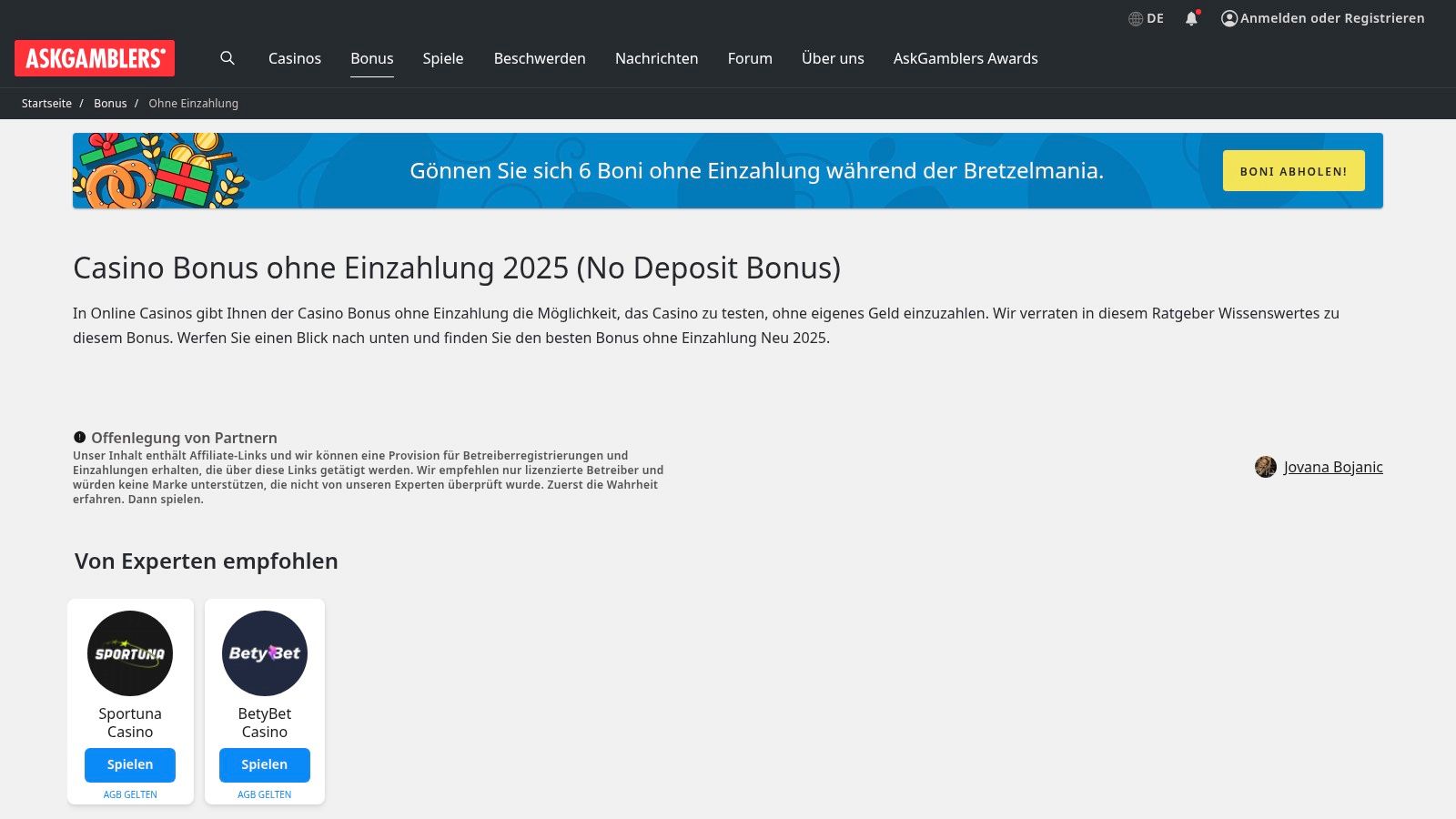Screen dimensions: 1456x819
Task: Open the DE language selector
Action: coord(1146,17)
